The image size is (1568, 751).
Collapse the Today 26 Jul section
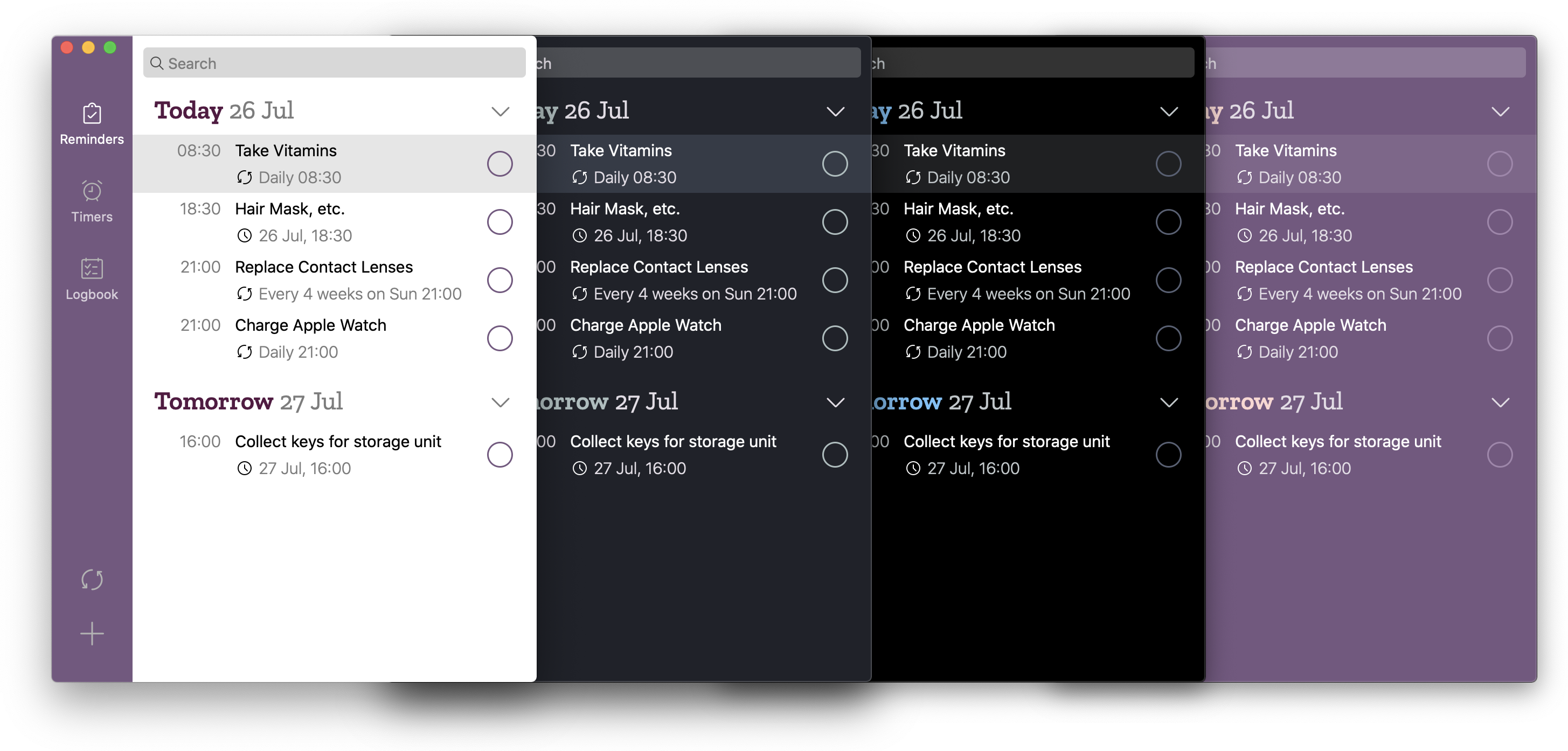click(500, 110)
